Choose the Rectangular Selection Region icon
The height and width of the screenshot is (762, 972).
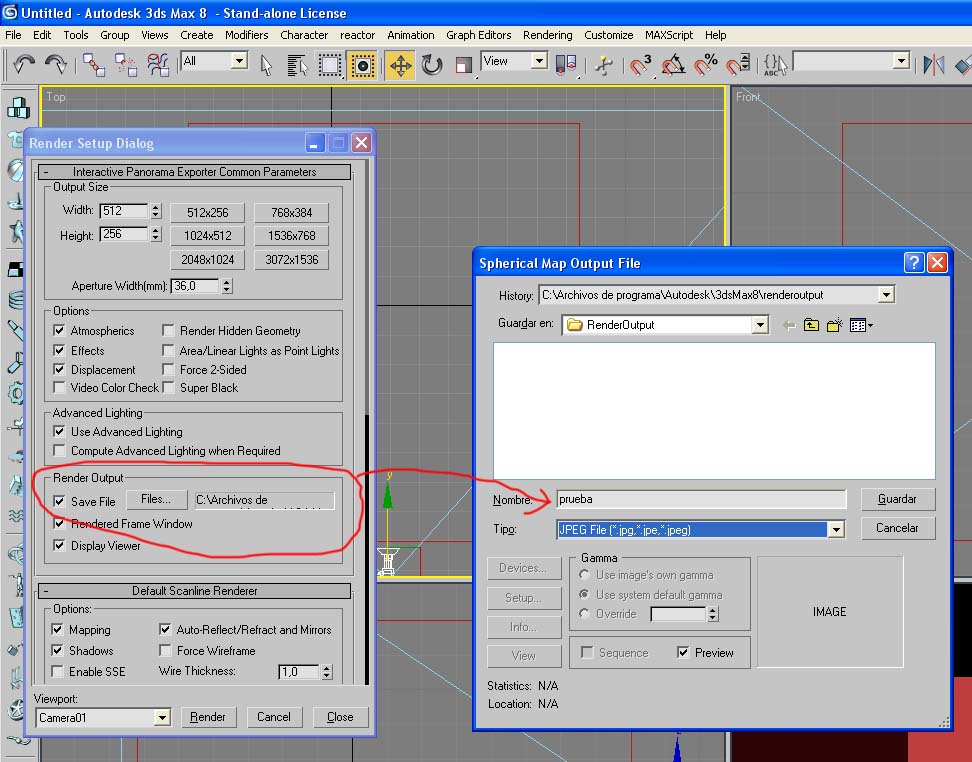[330, 65]
